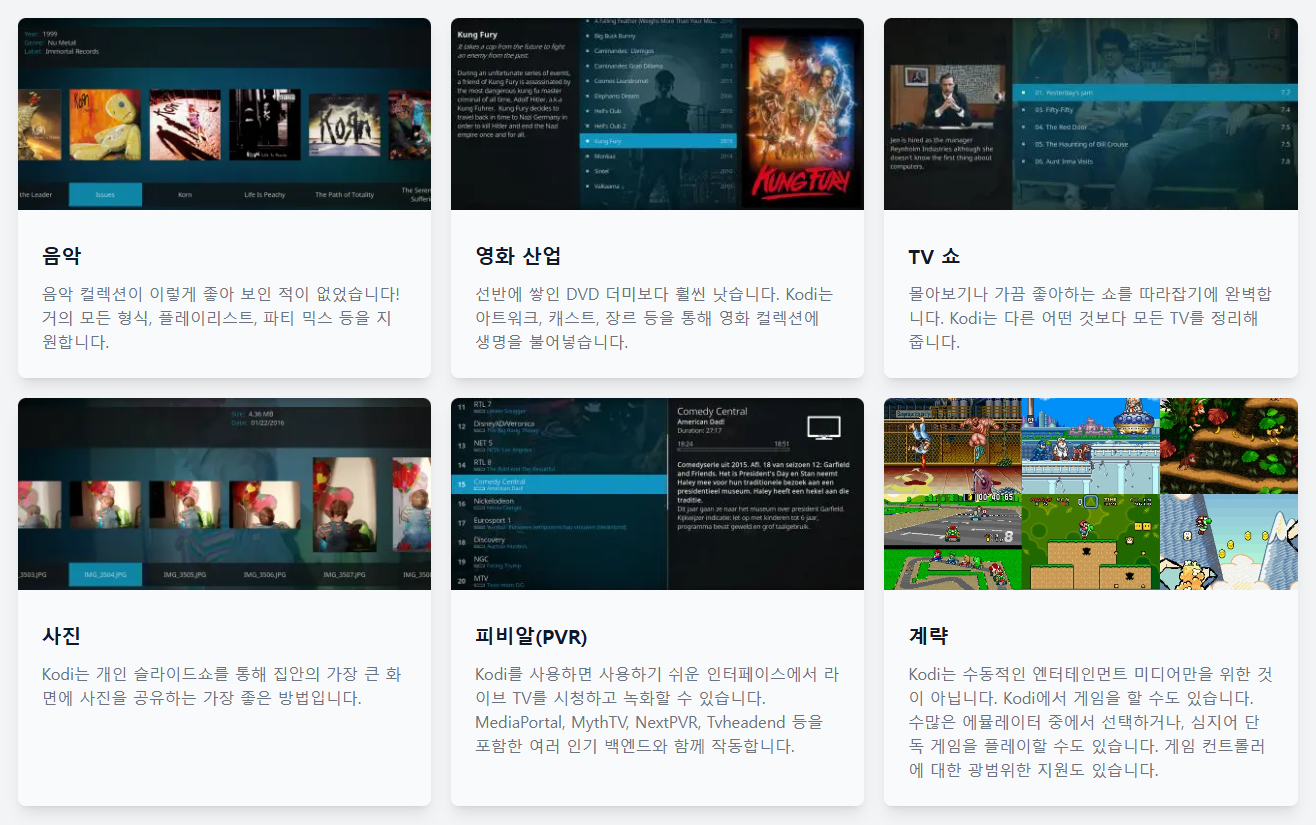This screenshot has height=825, width=1316.
Task: Select the description starting with Kodi는 개인 슬라이드쇼를
Action: pyautogui.click(x=223, y=686)
